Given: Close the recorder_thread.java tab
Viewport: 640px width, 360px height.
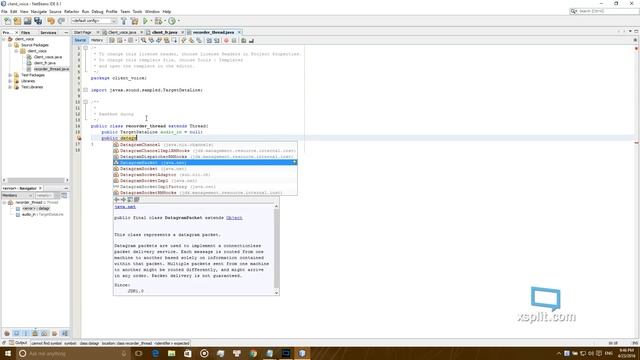Looking at the screenshot, I should (239, 32).
